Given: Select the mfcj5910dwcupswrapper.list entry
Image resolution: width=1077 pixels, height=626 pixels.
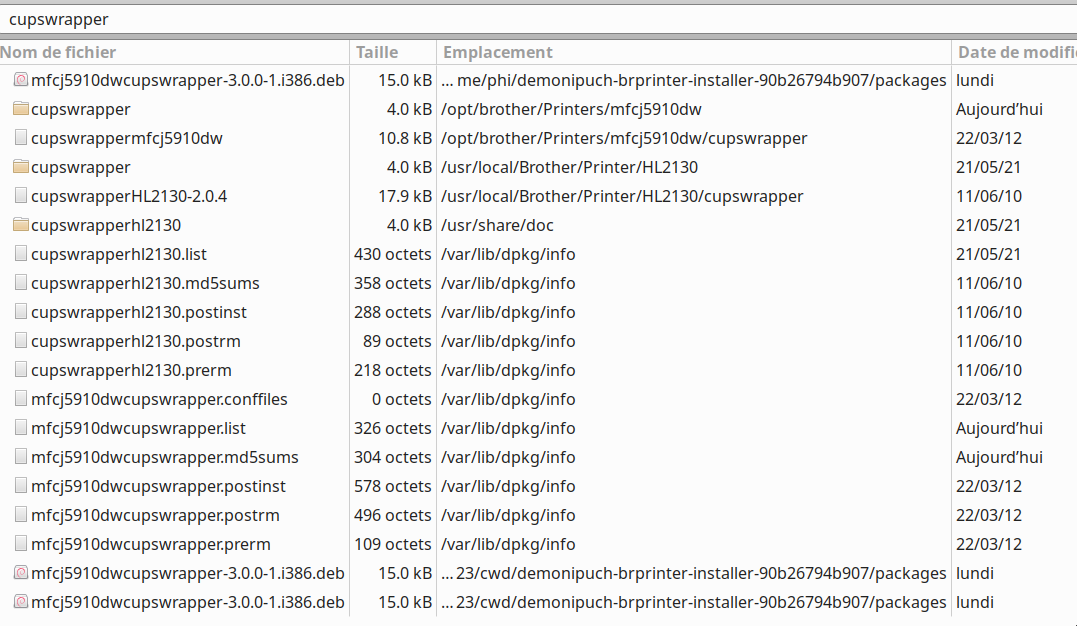Looking at the screenshot, I should 138,428.
